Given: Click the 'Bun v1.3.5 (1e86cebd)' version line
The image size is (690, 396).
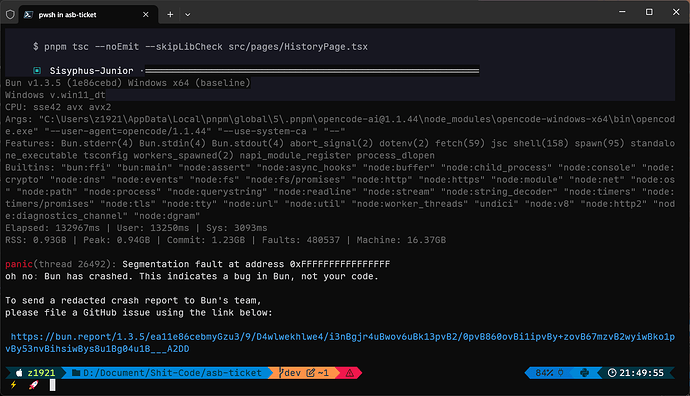Looking at the screenshot, I should (128, 83).
